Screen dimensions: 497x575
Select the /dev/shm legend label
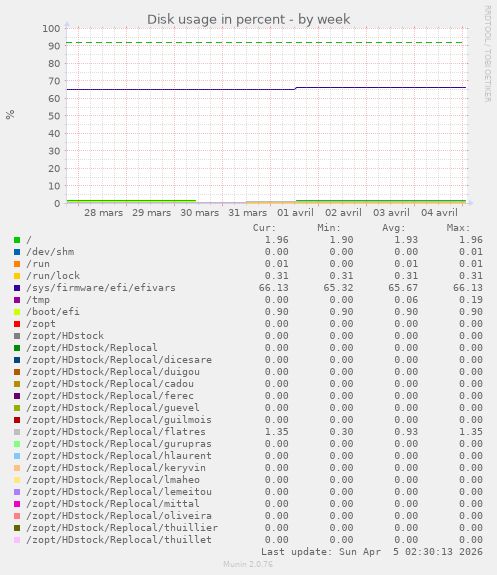pyautogui.click(x=50, y=252)
